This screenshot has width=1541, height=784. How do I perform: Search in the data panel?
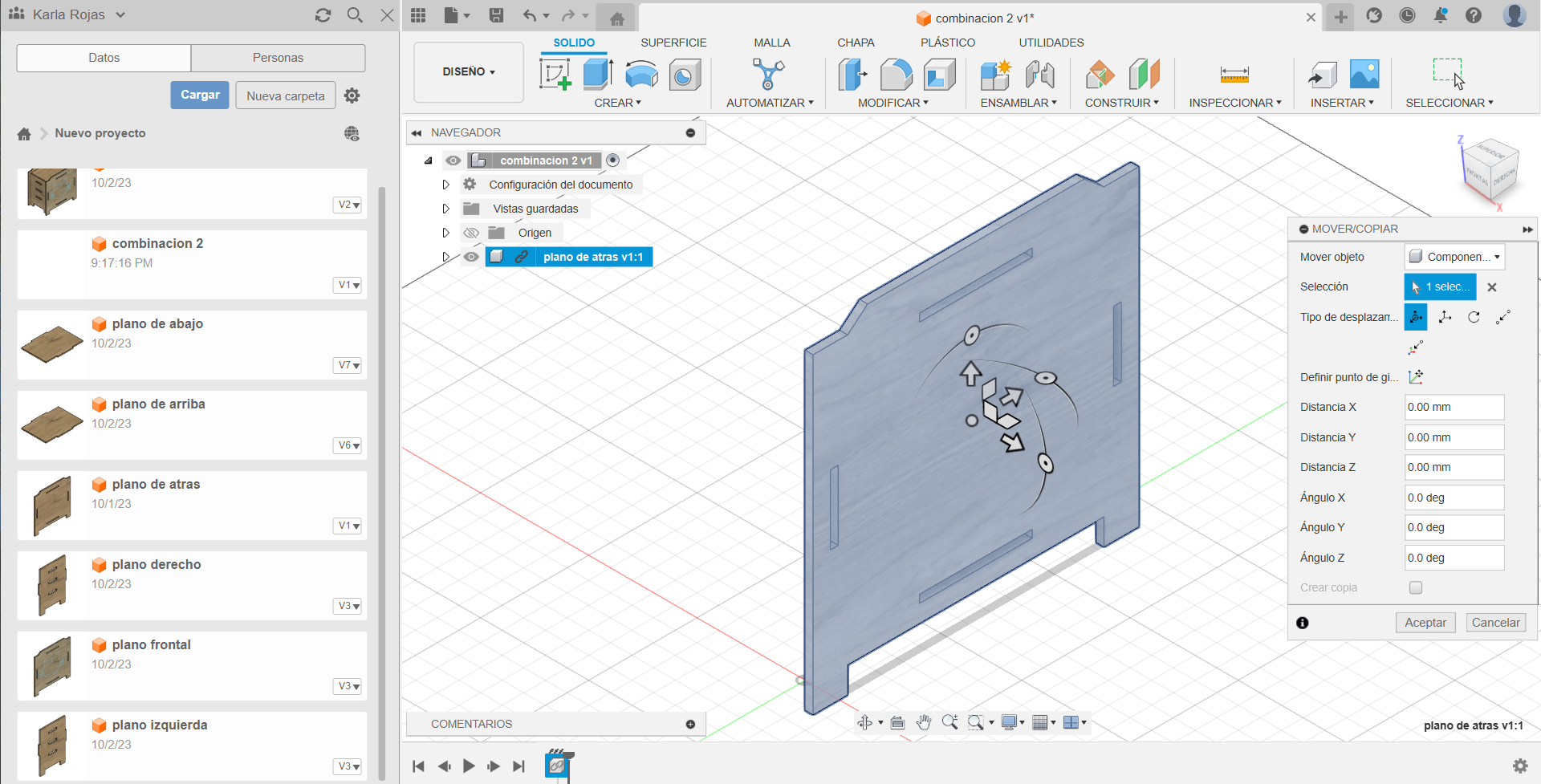pyautogui.click(x=355, y=15)
